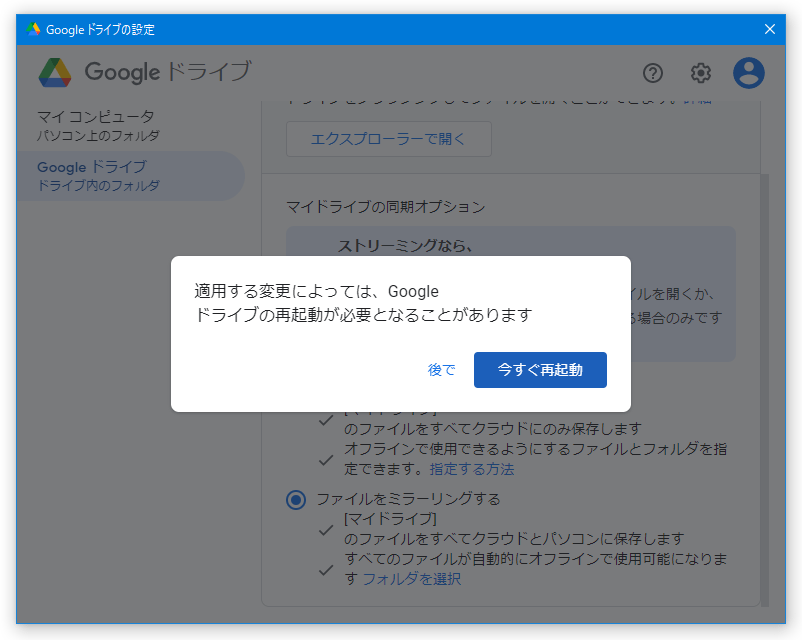Click checkmark beside クラウドにのみ保存します
This screenshot has height=640, width=802.
tap(326, 420)
